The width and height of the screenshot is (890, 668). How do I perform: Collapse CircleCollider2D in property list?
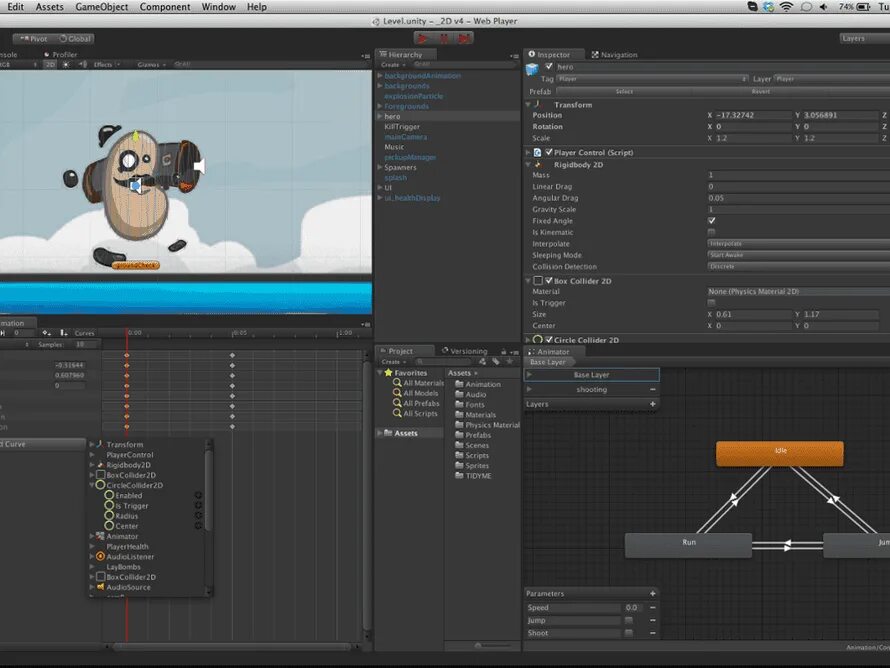click(92, 485)
